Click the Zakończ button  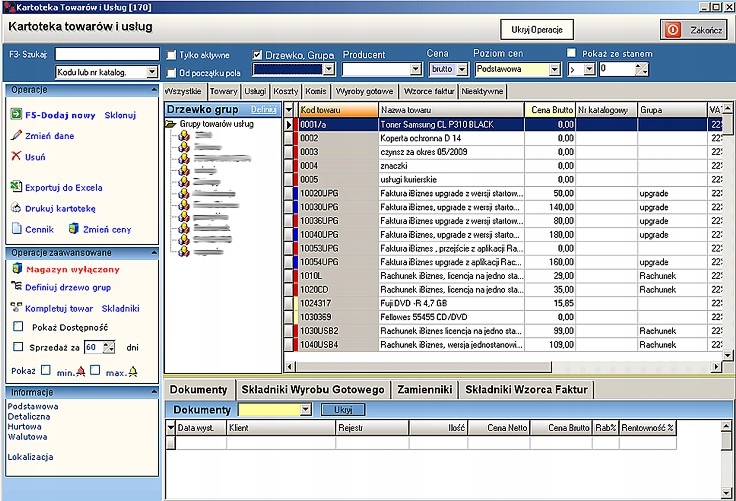click(x=693, y=30)
